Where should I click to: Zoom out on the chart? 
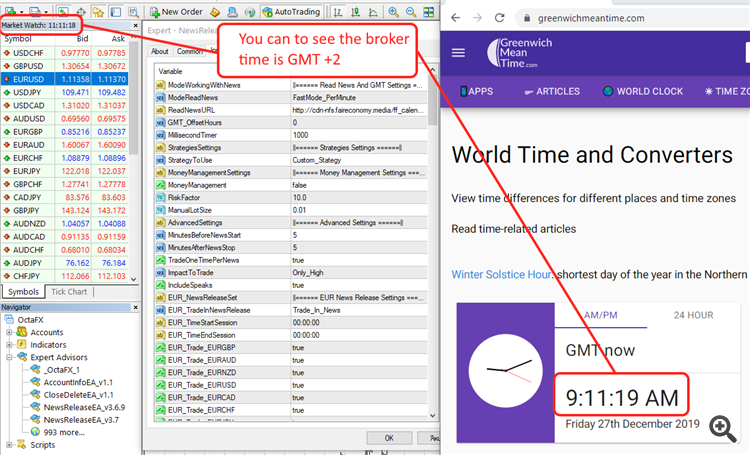coord(411,11)
